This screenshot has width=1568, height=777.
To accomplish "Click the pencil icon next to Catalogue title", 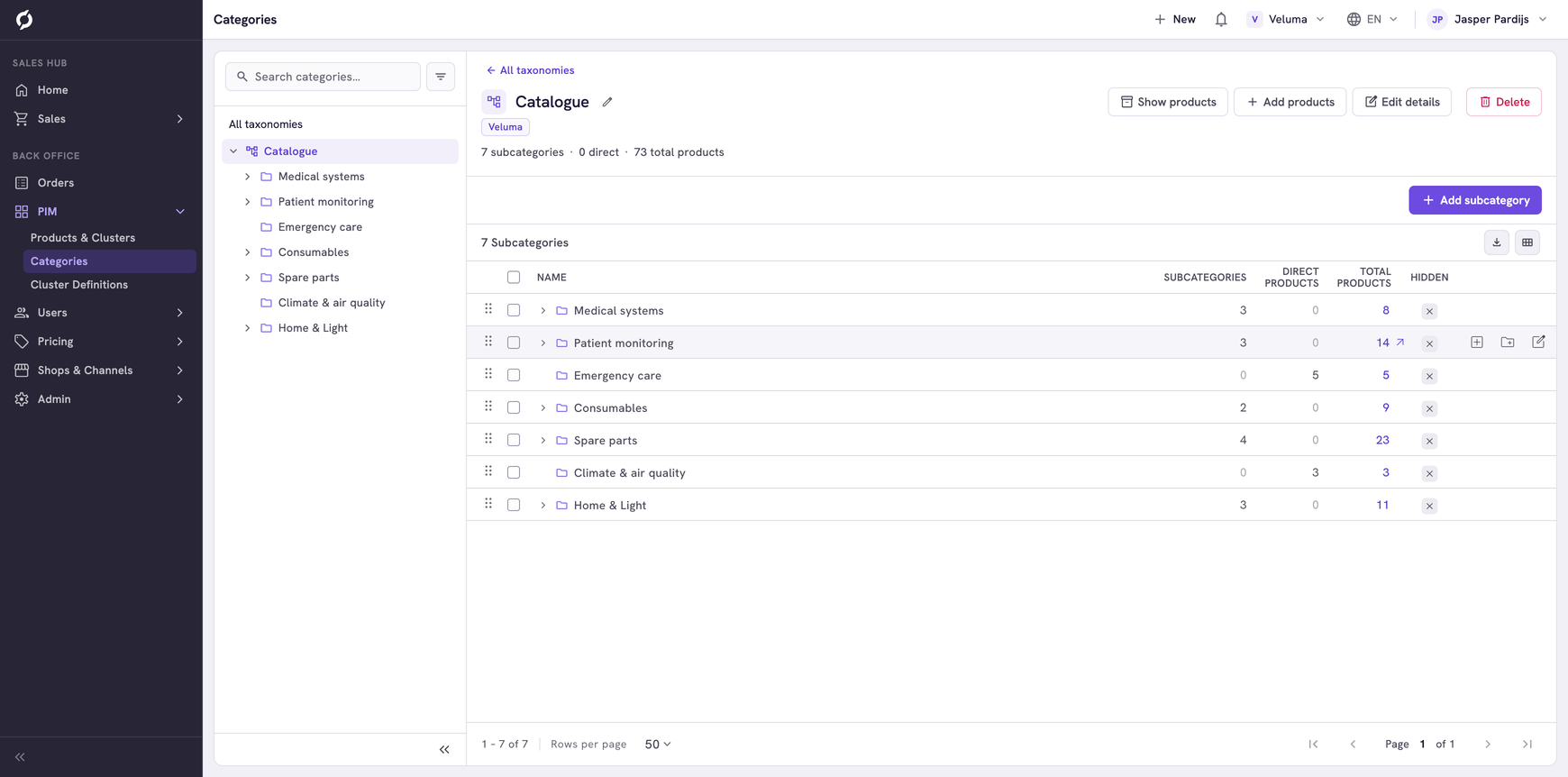I will [x=607, y=102].
